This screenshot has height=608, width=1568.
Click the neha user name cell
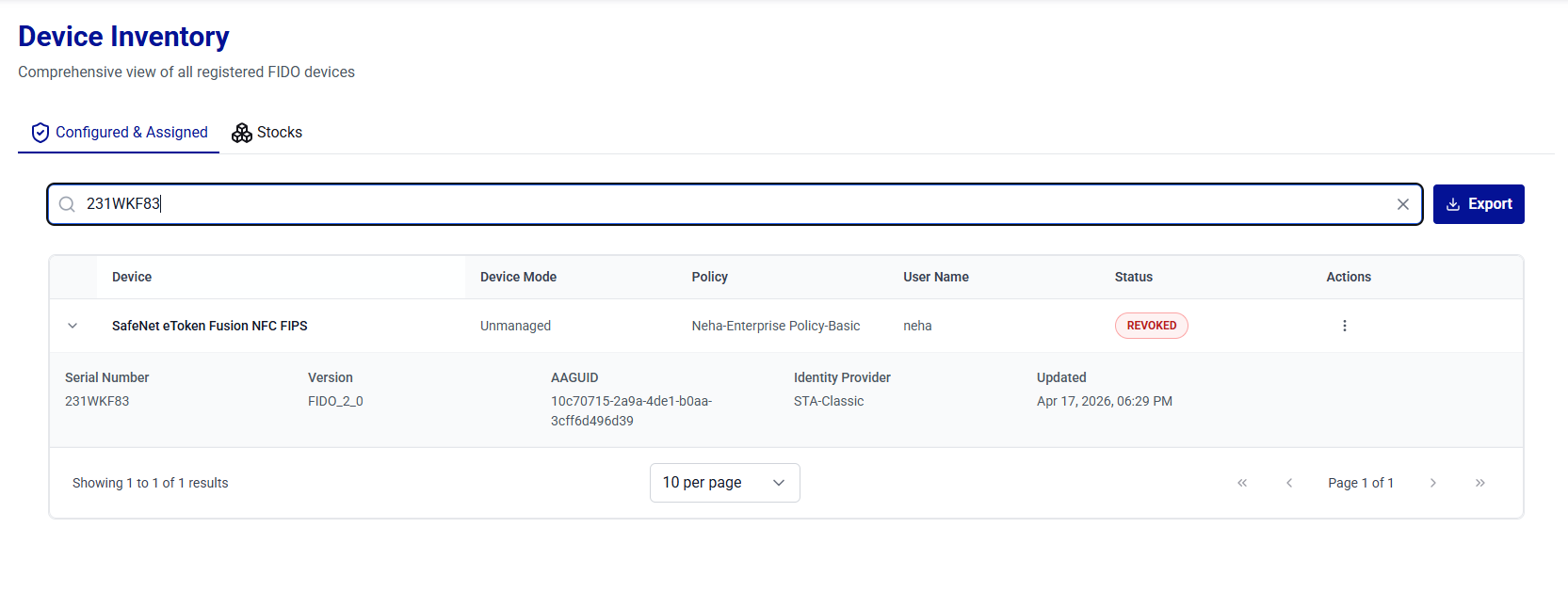click(x=917, y=326)
